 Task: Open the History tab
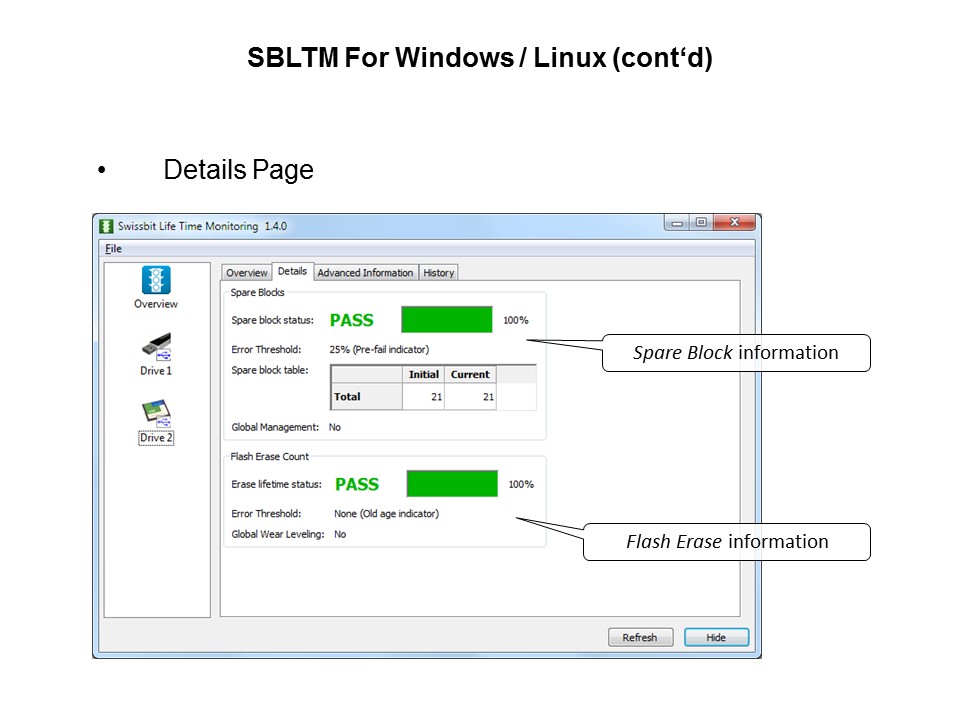pos(438,272)
